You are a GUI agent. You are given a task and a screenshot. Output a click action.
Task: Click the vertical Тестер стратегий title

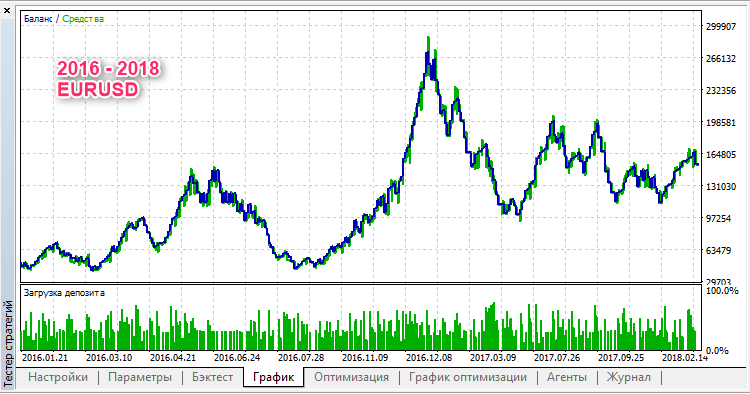click(x=8, y=344)
